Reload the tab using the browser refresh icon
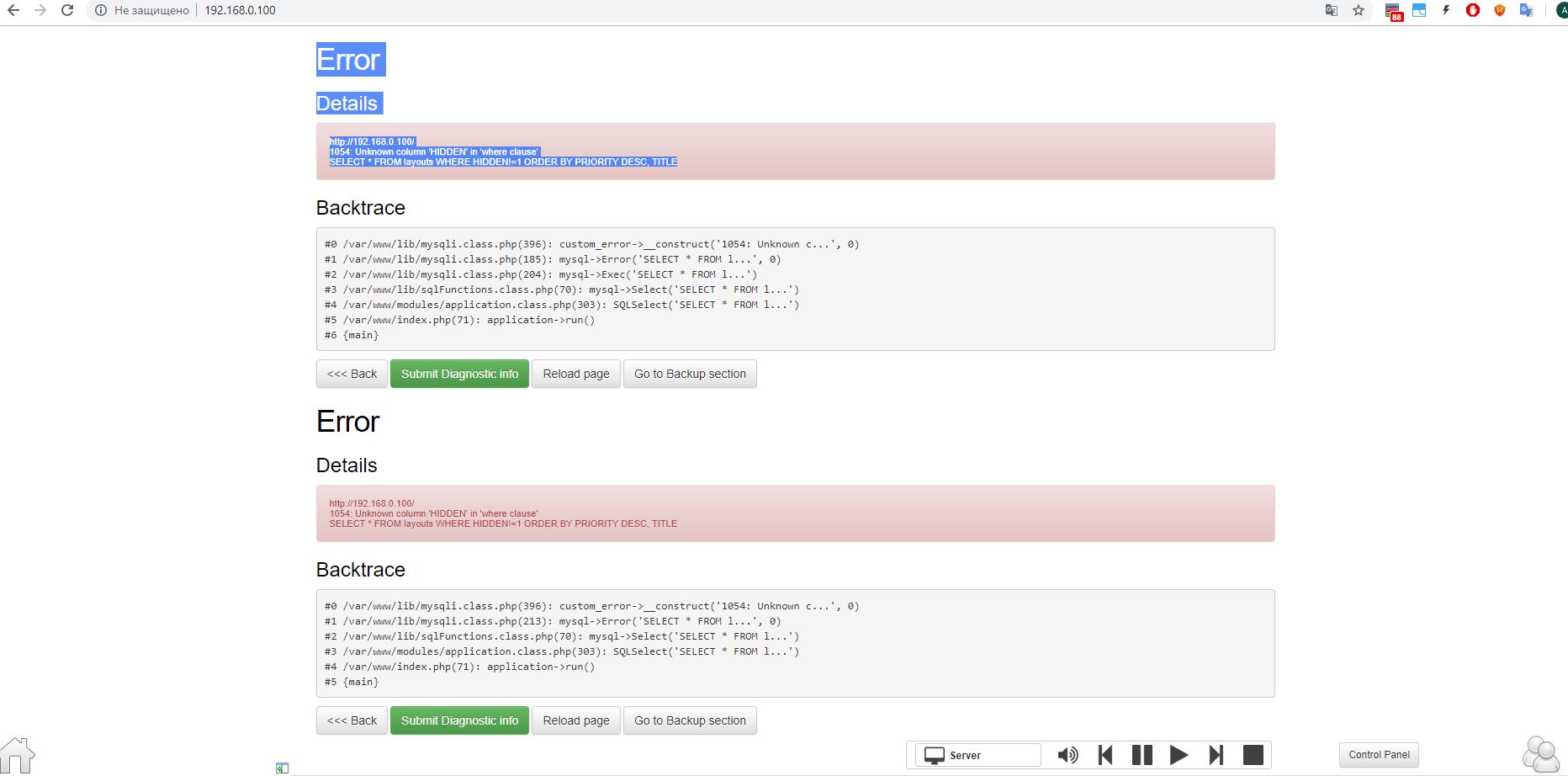 coord(67,11)
